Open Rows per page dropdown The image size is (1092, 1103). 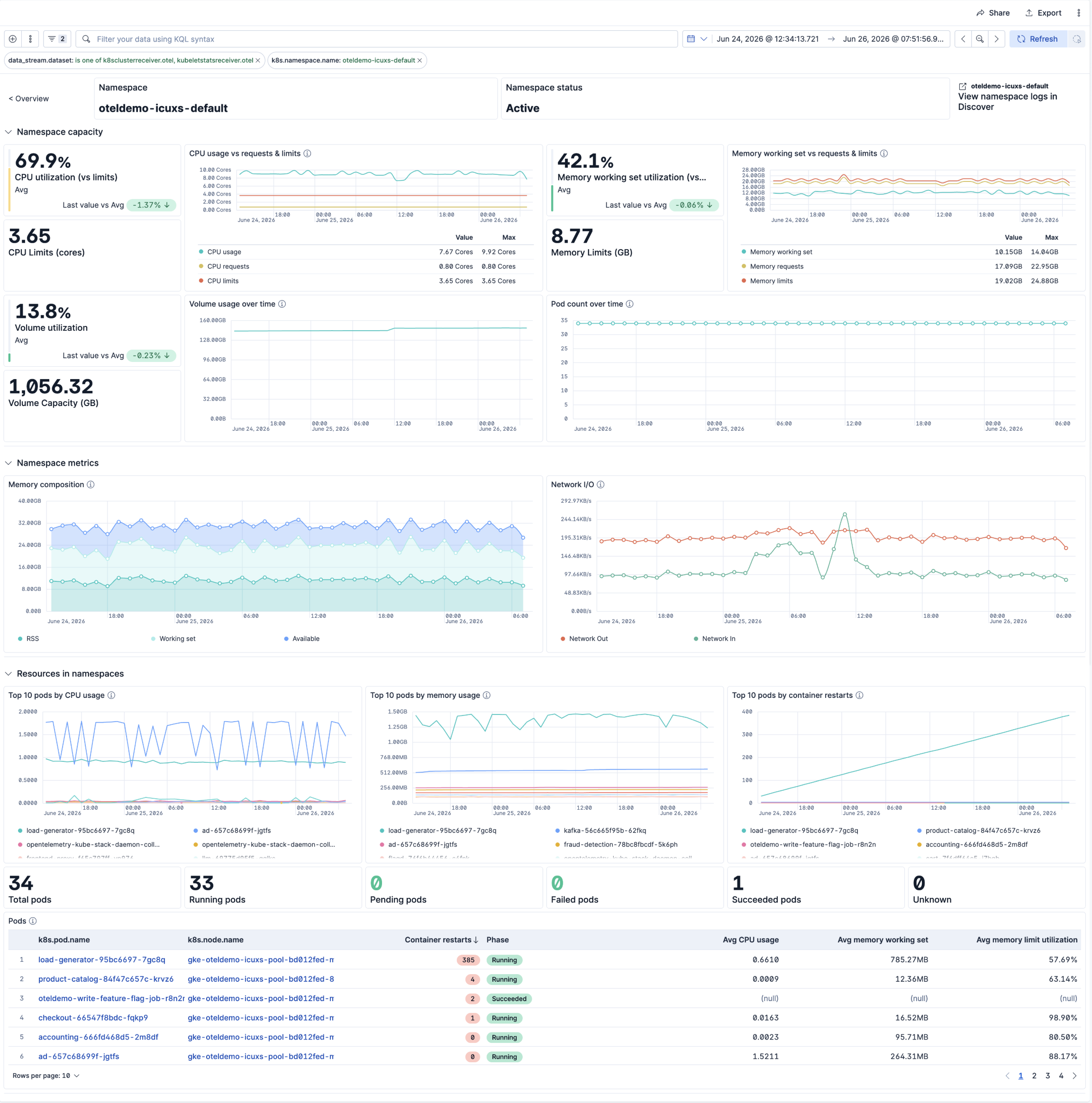tap(45, 1076)
